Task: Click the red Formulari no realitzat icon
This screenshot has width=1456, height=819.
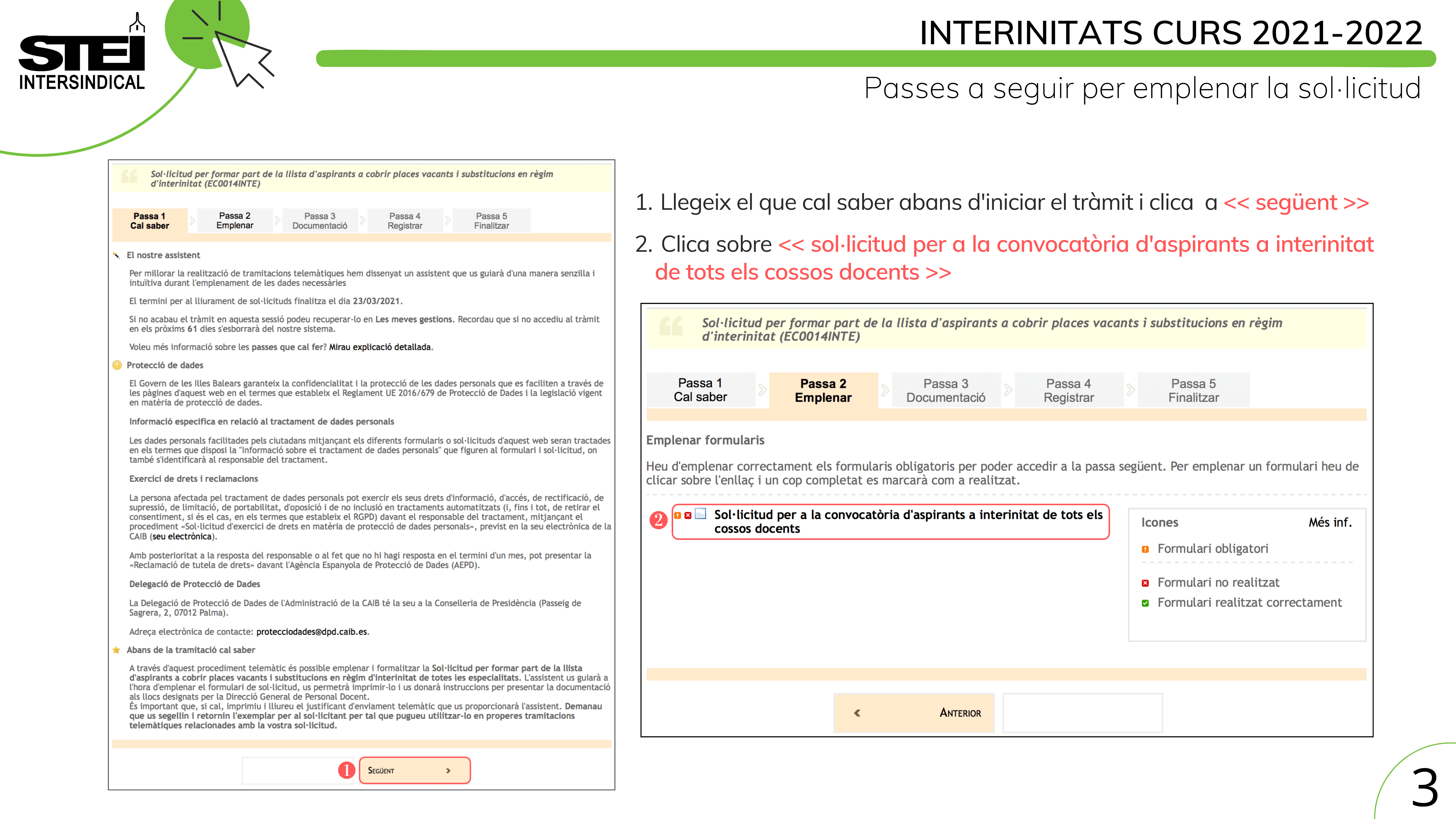Action: [x=1145, y=583]
